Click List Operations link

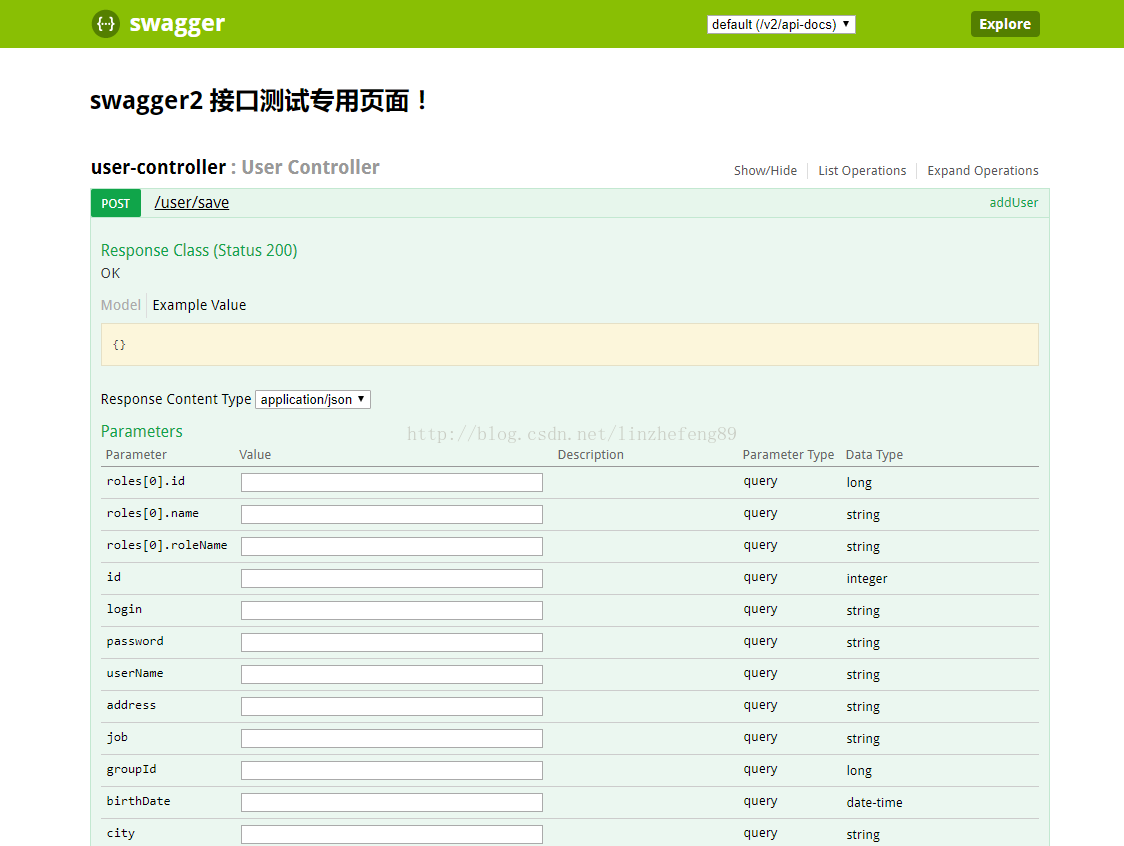pos(862,171)
